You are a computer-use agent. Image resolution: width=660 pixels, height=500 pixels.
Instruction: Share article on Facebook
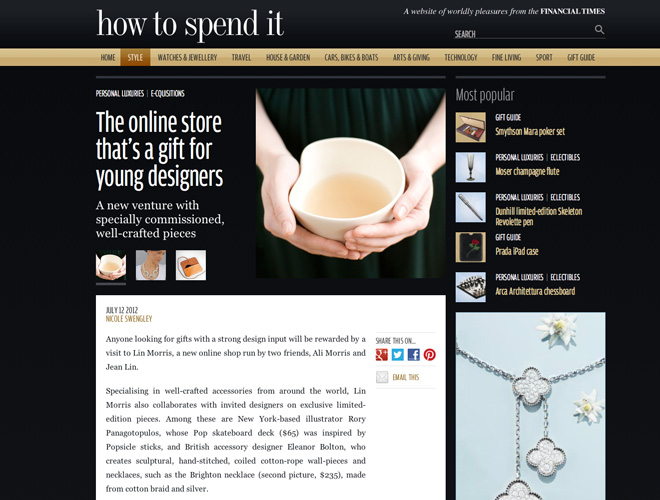[x=414, y=355]
